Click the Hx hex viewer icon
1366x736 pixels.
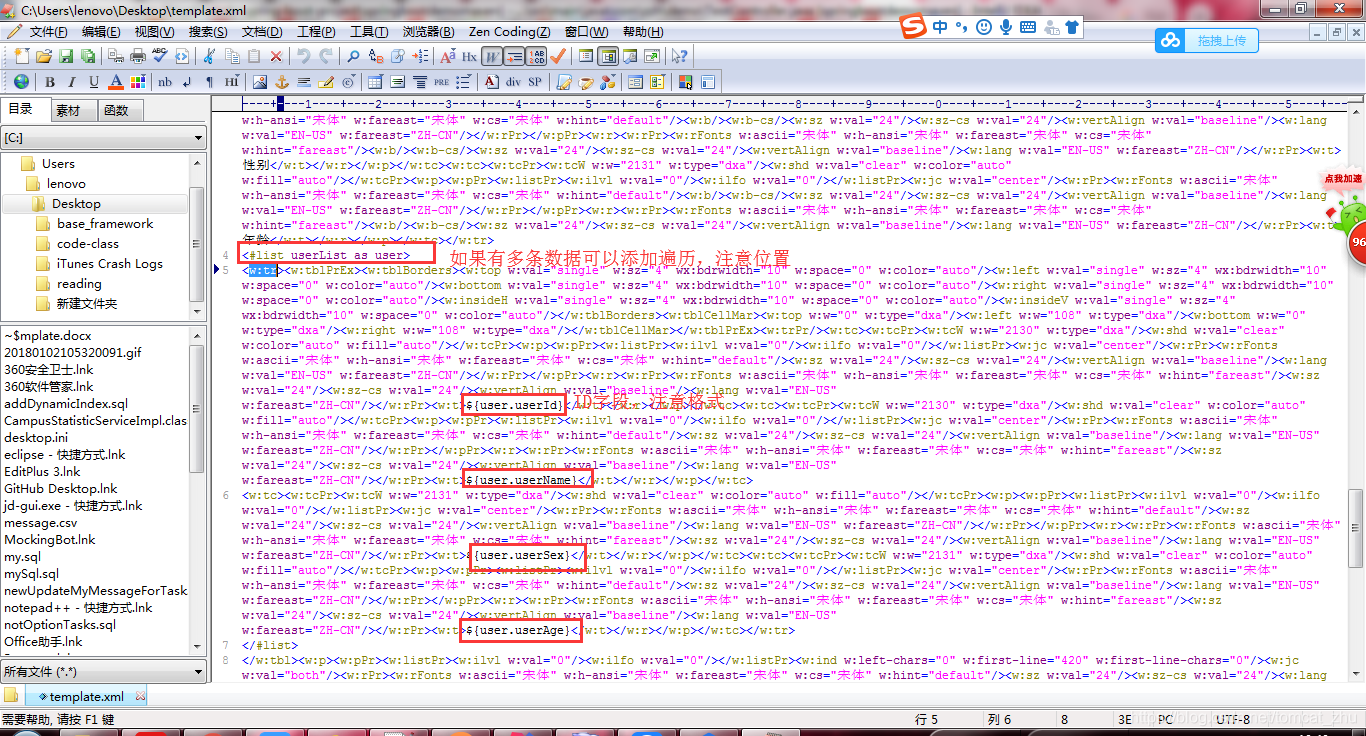coord(469,56)
